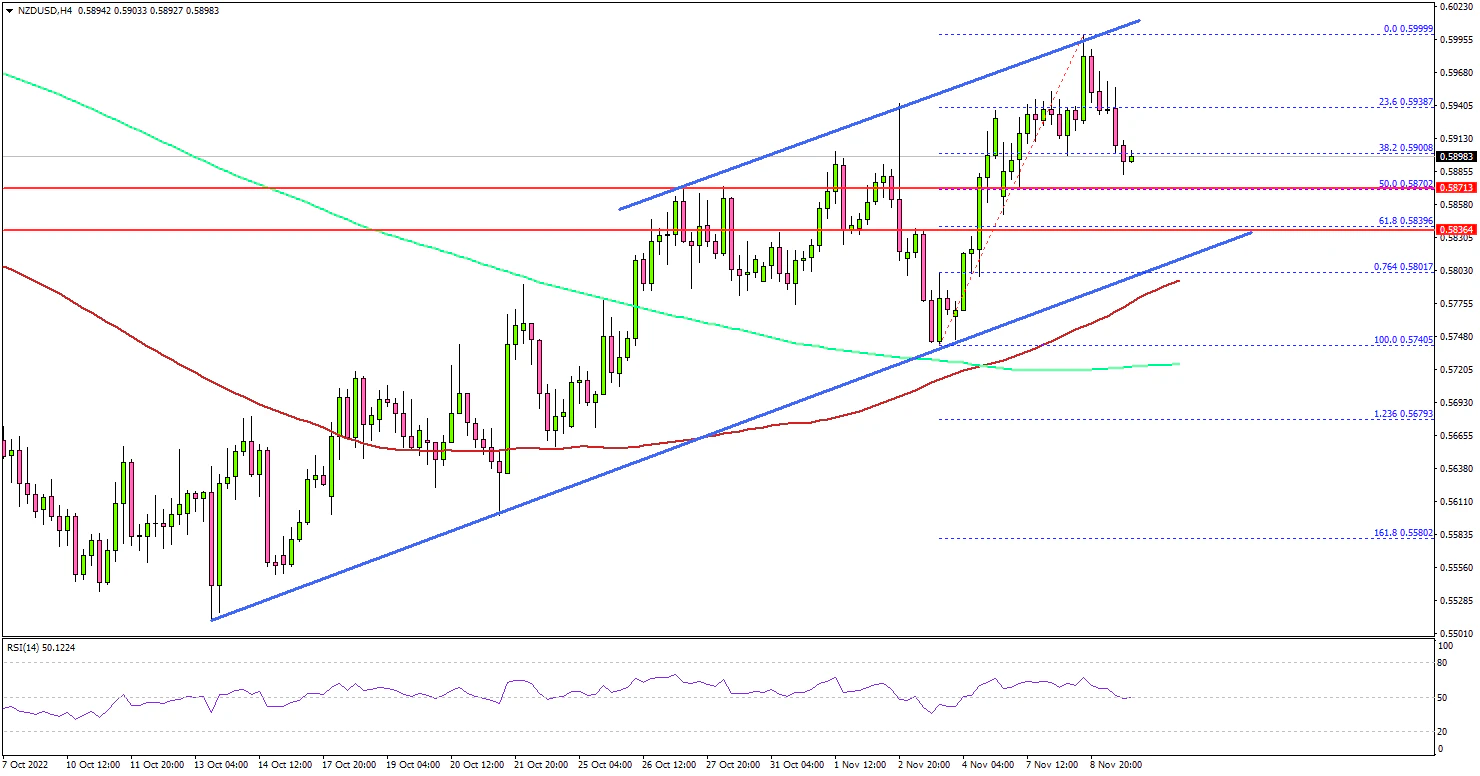Screen dimensions: 1480x776
Task: Click the 0.764 Fibonacci label at 0.58017
Action: [x=1403, y=266]
